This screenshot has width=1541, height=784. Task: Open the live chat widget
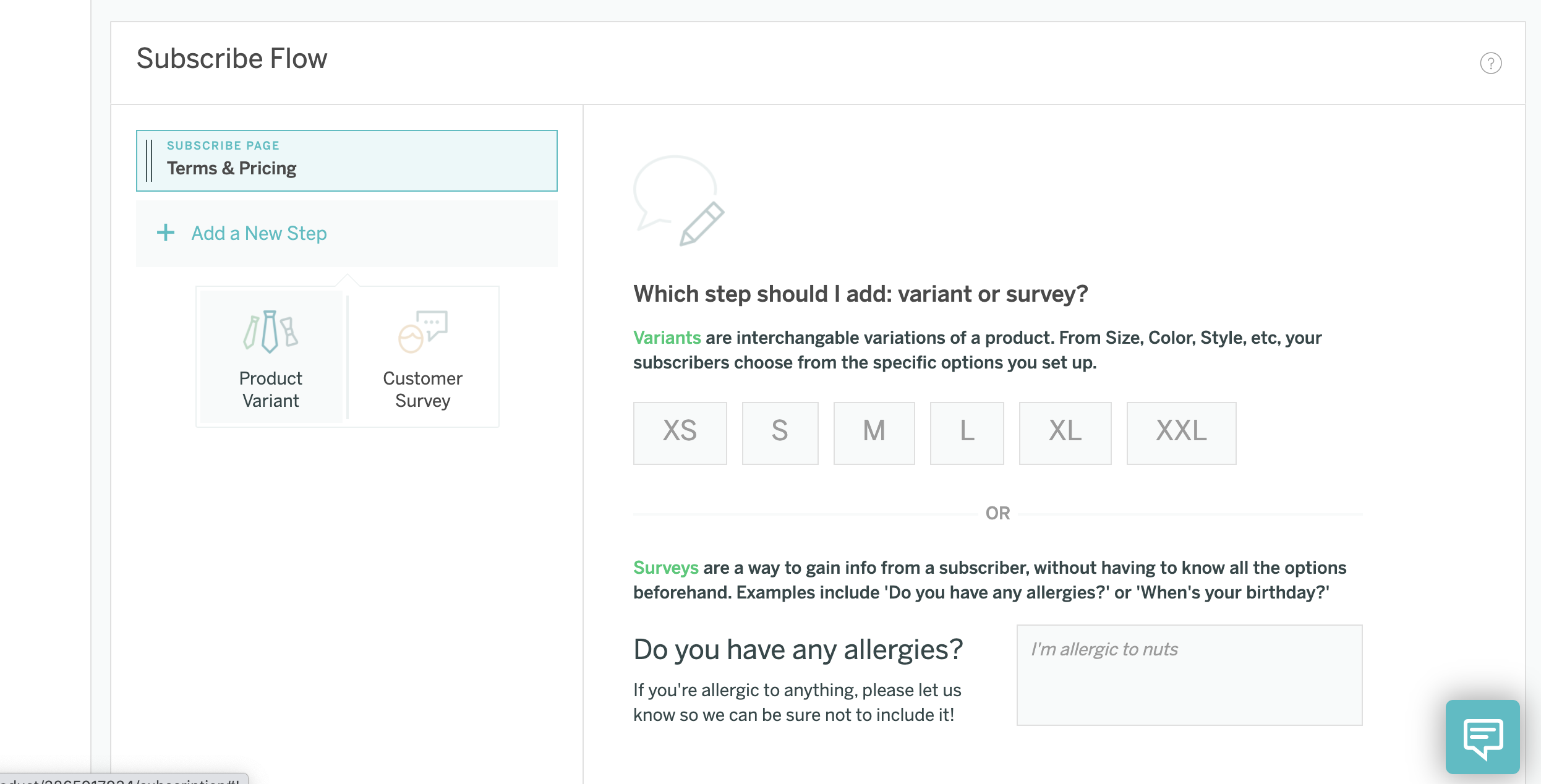pyautogui.click(x=1482, y=736)
